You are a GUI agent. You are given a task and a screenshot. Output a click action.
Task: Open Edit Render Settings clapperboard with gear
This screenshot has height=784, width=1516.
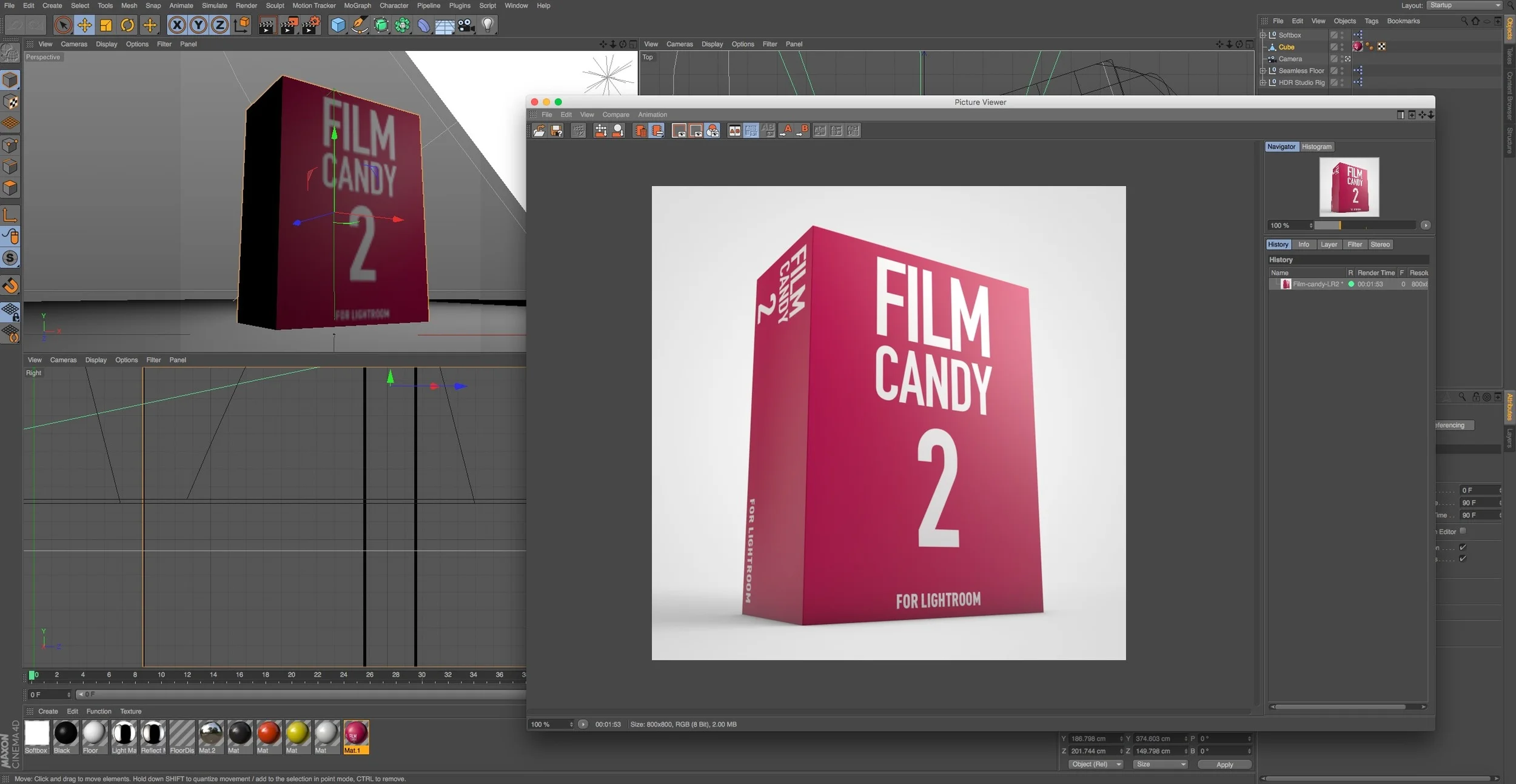point(310,25)
